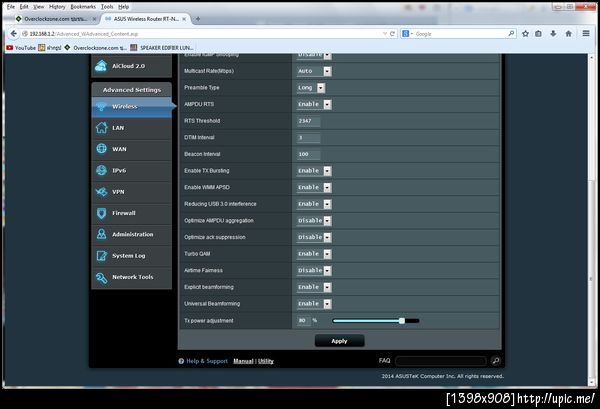Click the Help & Support question icon
600x409 pixels.
[181, 361]
